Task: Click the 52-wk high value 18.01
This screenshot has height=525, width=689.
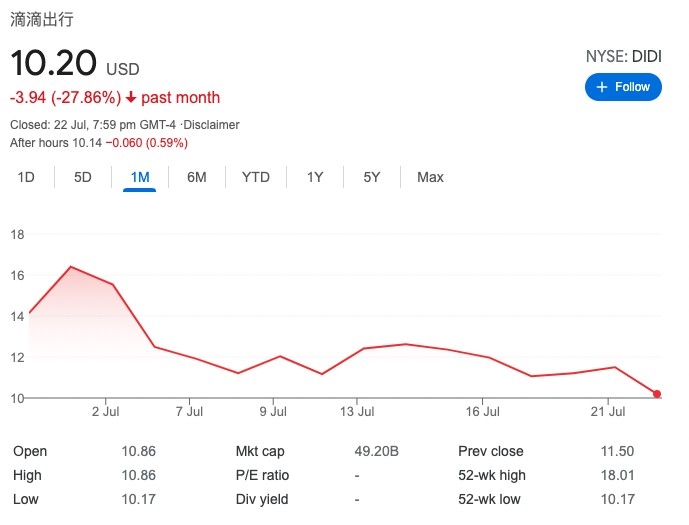Action: click(x=617, y=475)
